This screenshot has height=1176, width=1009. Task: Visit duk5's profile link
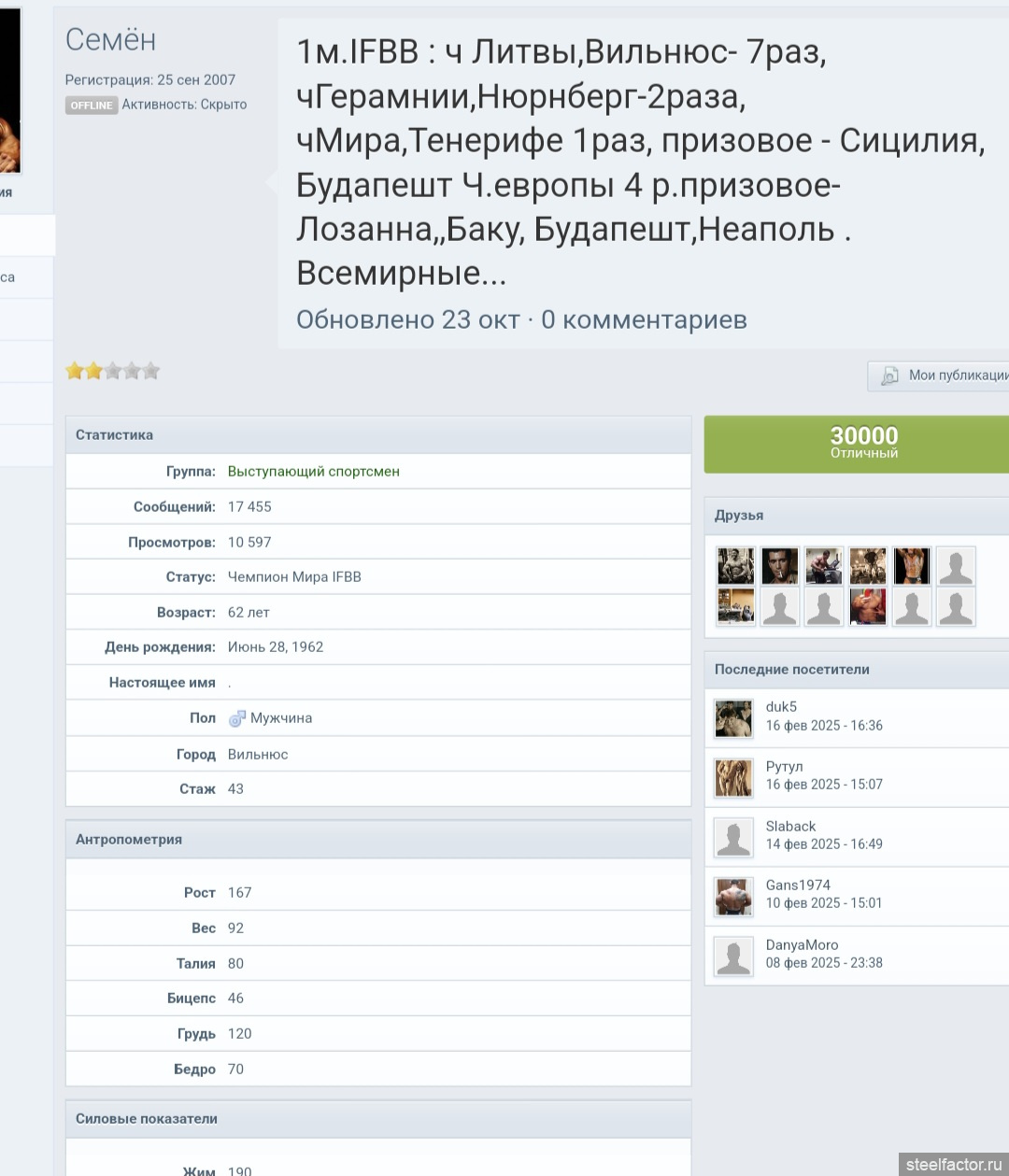click(781, 707)
